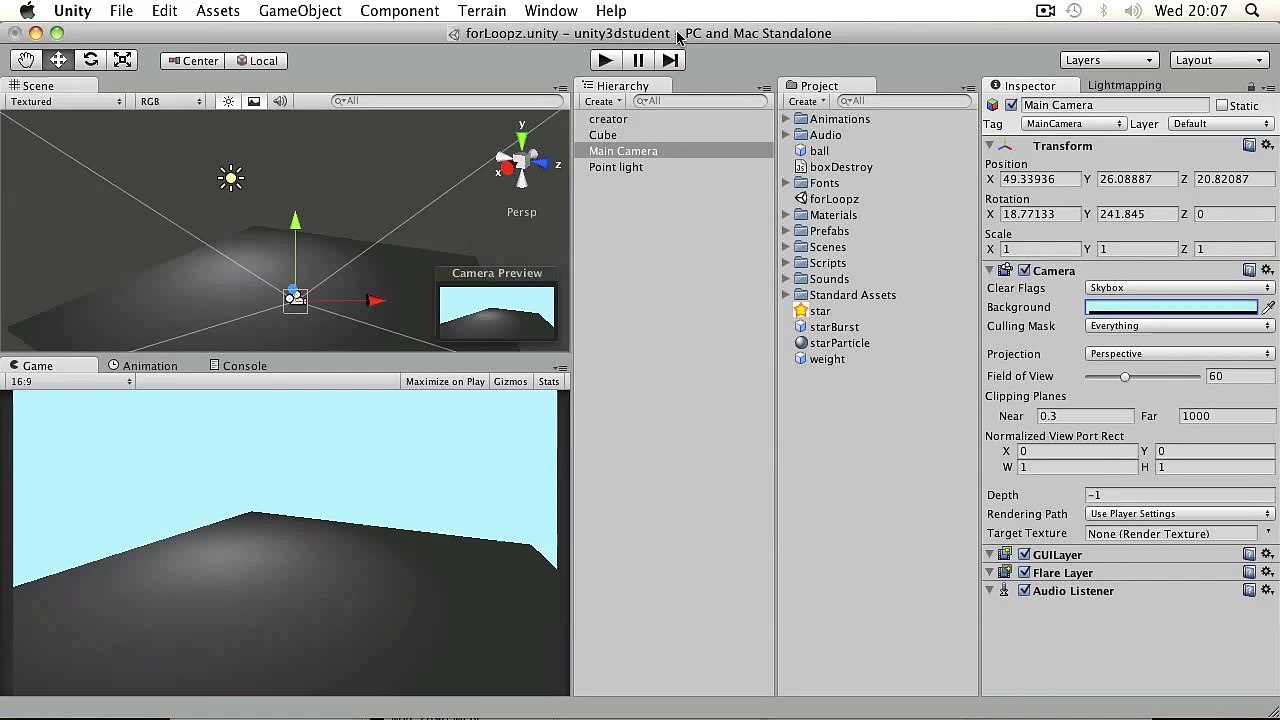This screenshot has height=720, width=1280.
Task: Open the Terrain menu
Action: tap(482, 11)
